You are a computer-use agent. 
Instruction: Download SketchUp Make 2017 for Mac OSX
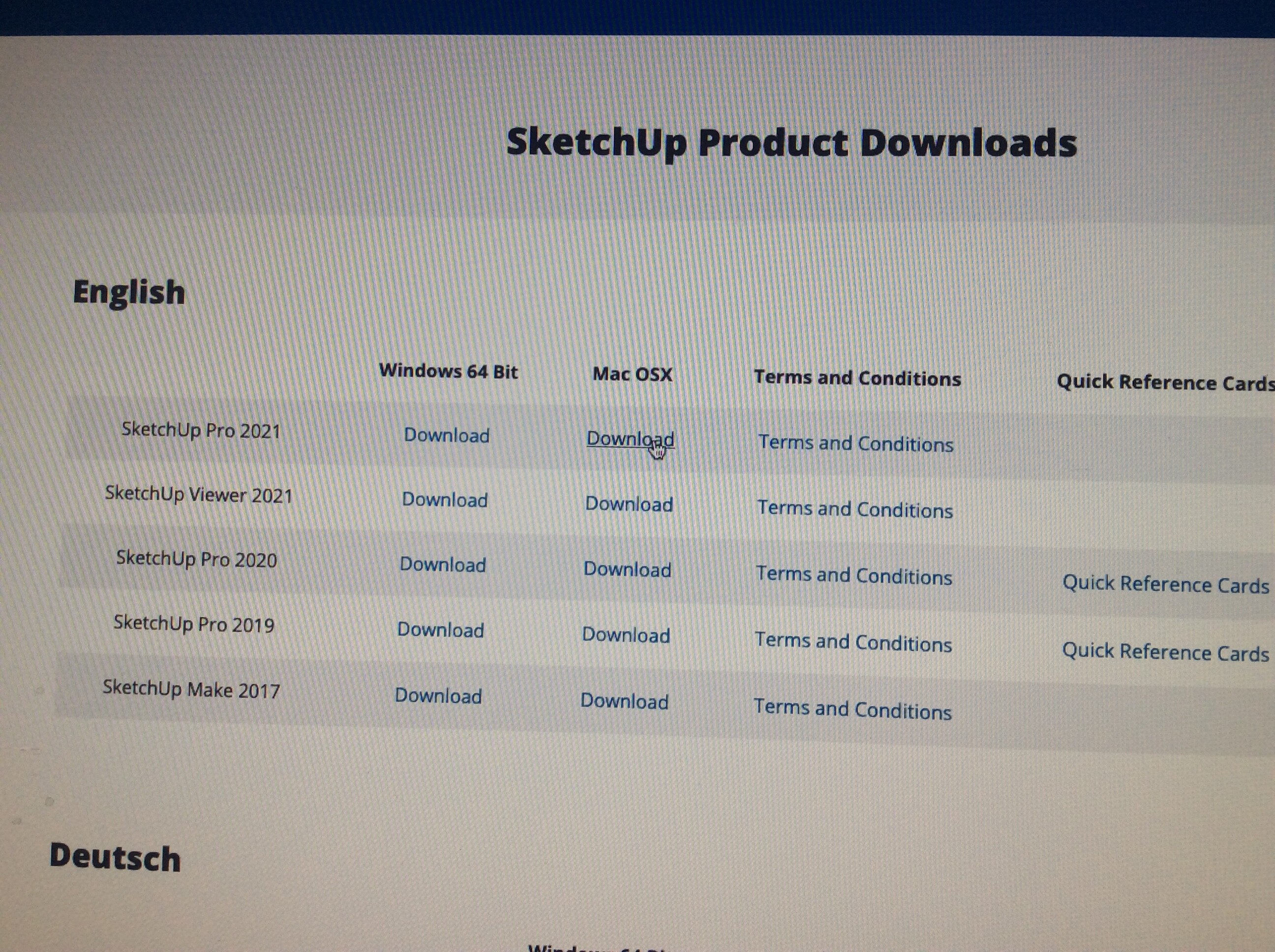point(624,701)
